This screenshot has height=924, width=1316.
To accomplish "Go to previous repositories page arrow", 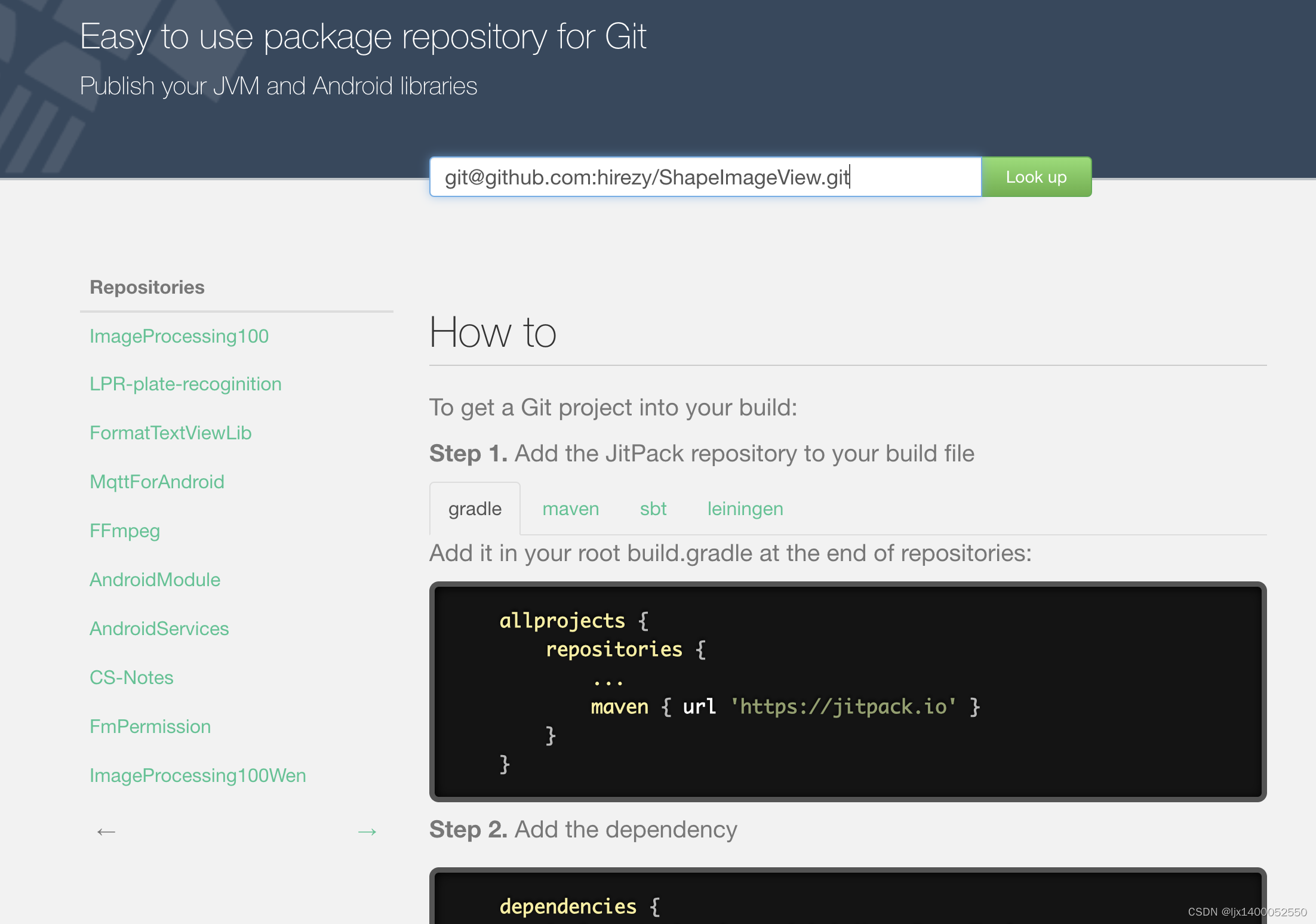I will pyautogui.click(x=106, y=831).
